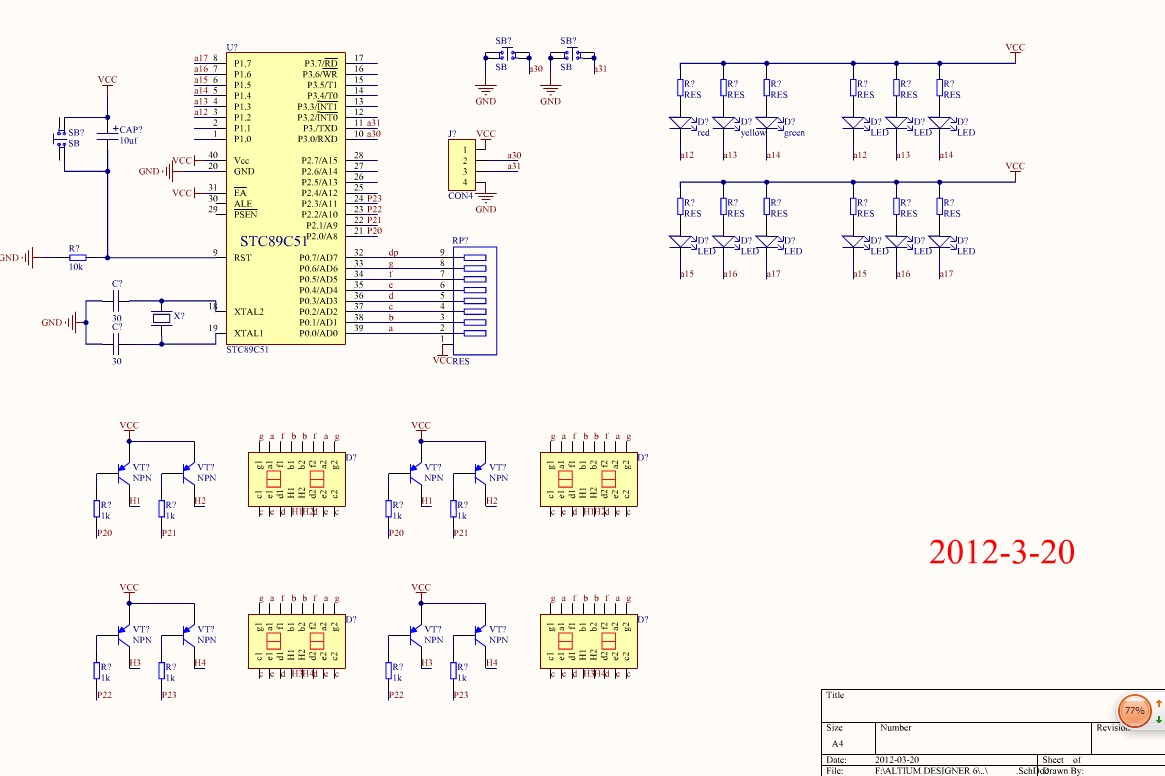Select the 10k reset resistor
The image size is (1165, 776).
point(76,258)
